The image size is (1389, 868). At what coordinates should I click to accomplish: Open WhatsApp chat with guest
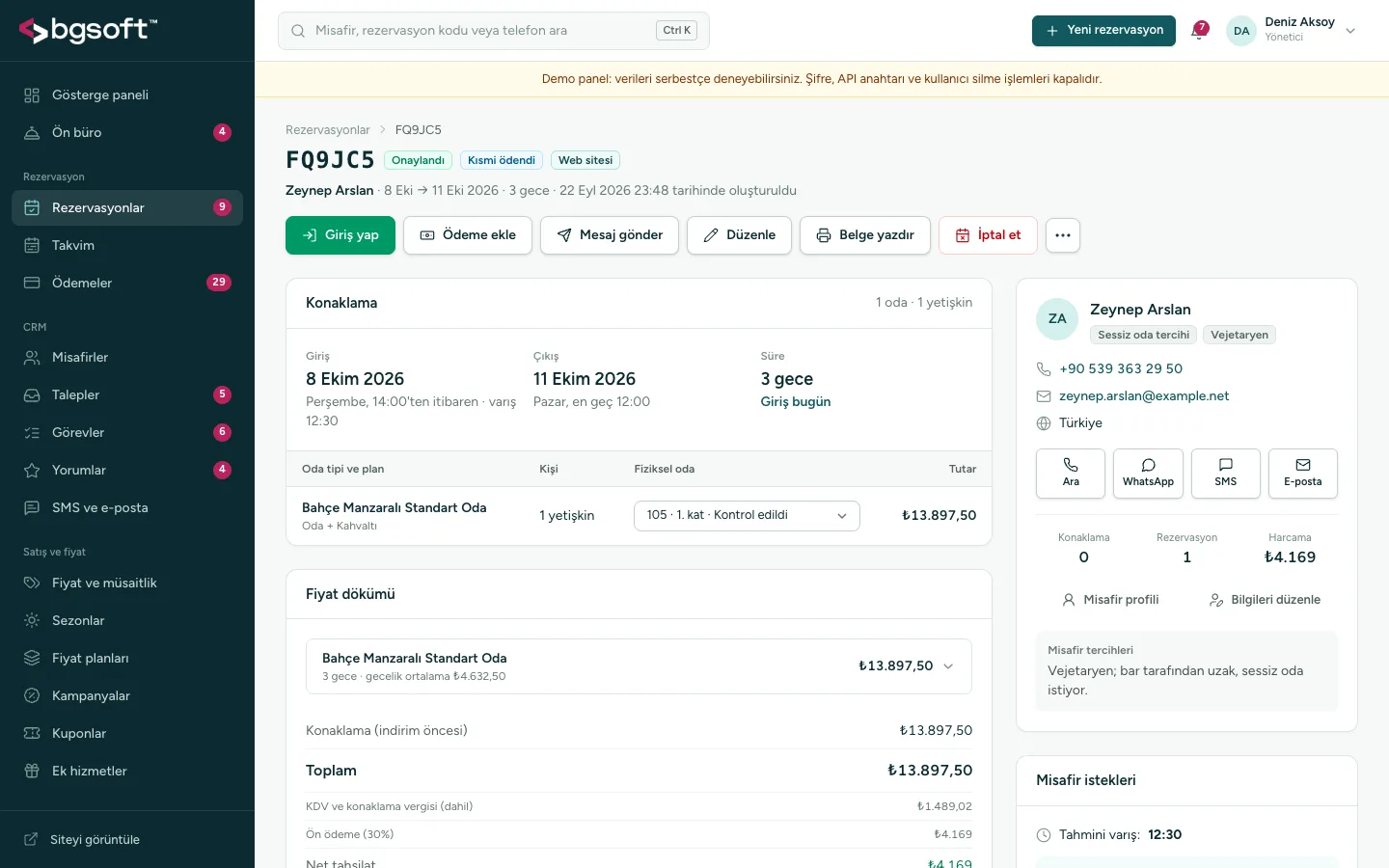pos(1148,474)
